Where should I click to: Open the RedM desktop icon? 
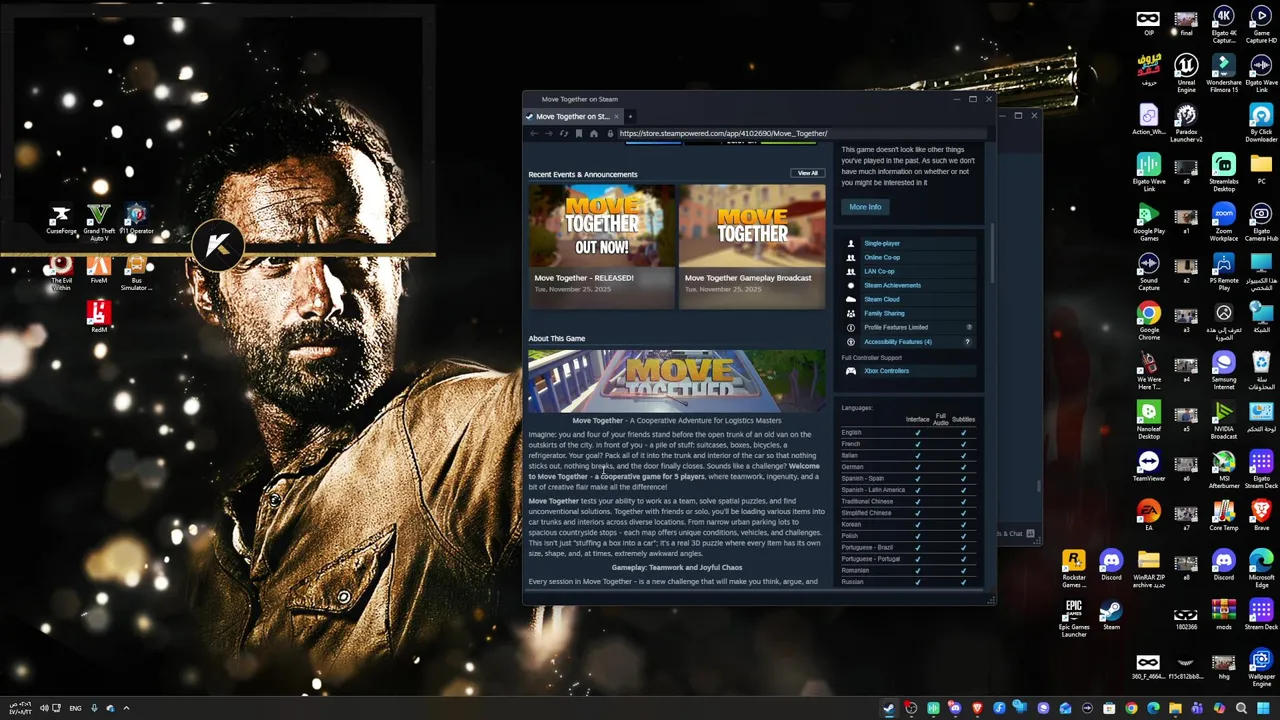coord(99,316)
